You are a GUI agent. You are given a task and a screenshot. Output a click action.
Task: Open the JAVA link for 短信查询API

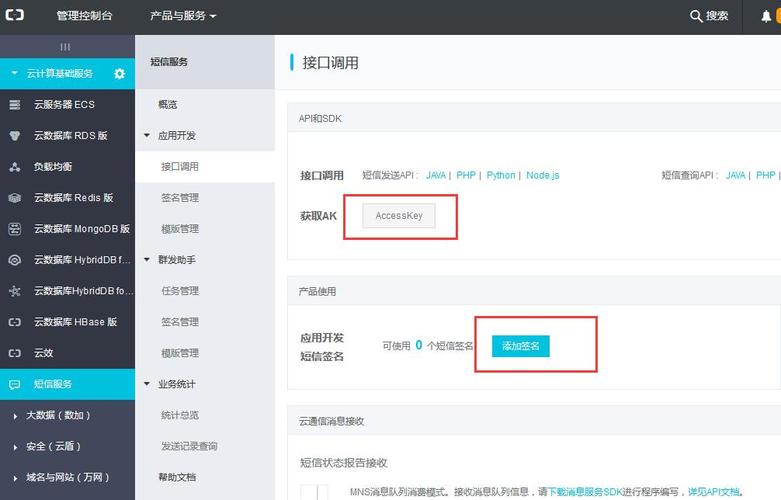[x=736, y=175]
